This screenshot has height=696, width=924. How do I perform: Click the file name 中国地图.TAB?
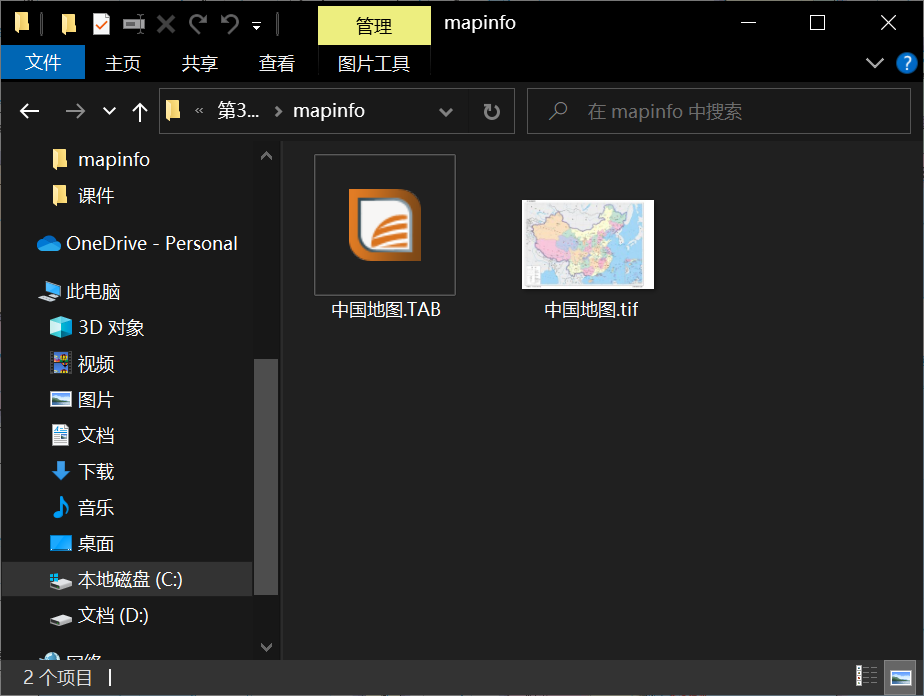[x=386, y=309]
